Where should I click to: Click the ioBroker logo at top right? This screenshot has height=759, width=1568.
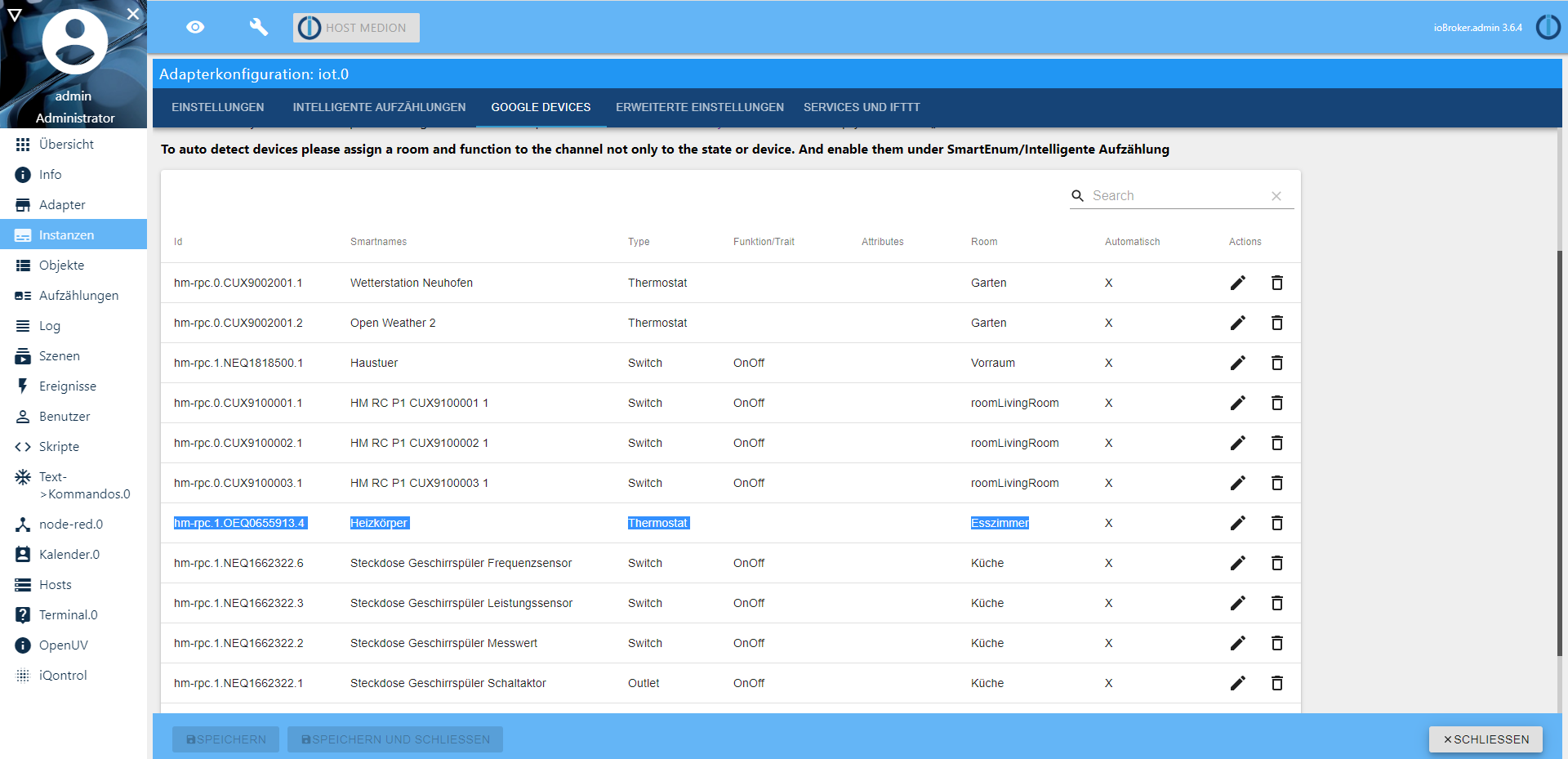click(1548, 27)
